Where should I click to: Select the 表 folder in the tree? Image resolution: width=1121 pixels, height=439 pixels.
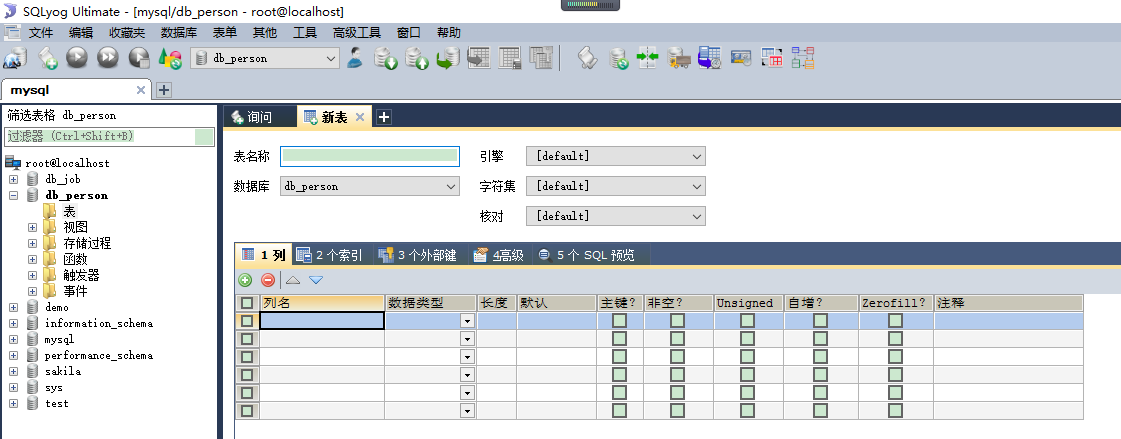[x=69, y=211]
